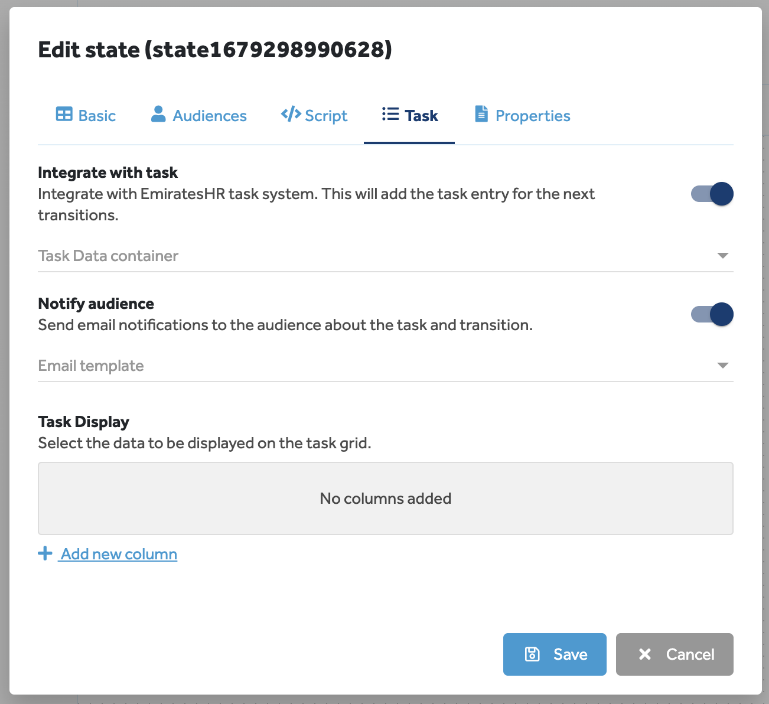This screenshot has height=704, width=769.
Task: Switch to the Audiences tab
Action: 199,115
